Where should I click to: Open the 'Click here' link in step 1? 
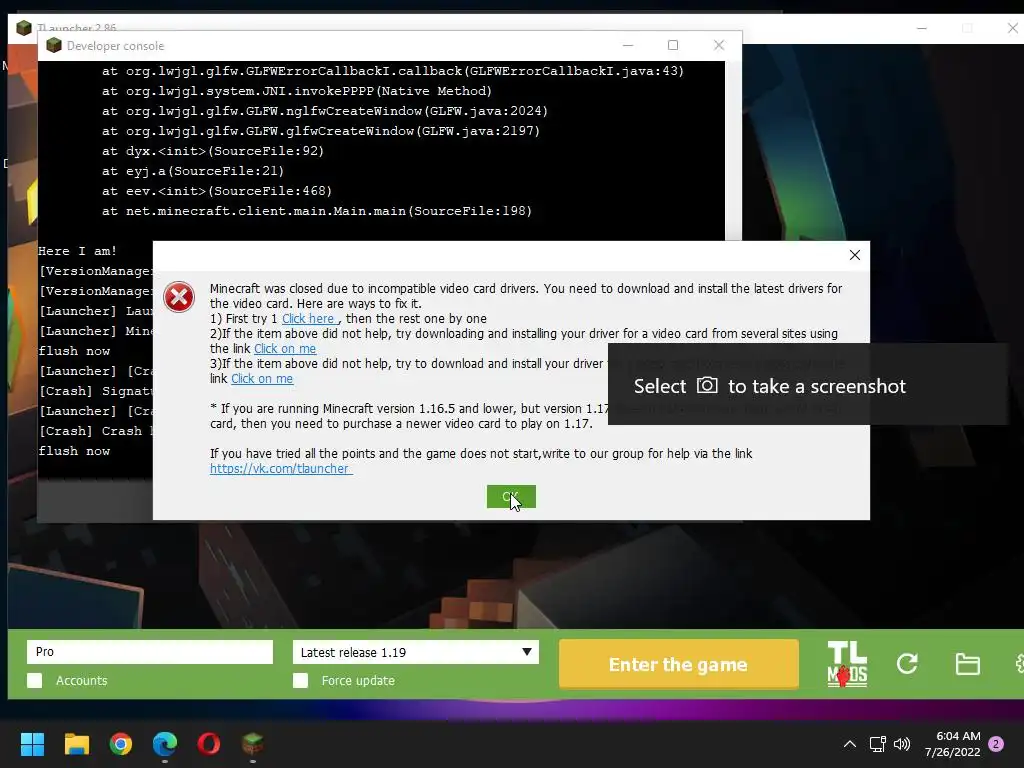pos(310,319)
